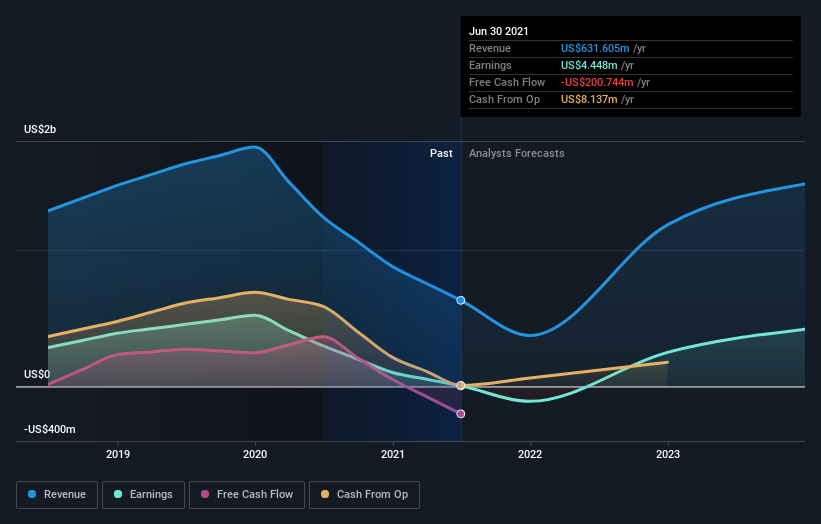Screen dimensions: 821x524
Task: Click the Free Cash Flow label in tooltip
Action: pos(507,82)
